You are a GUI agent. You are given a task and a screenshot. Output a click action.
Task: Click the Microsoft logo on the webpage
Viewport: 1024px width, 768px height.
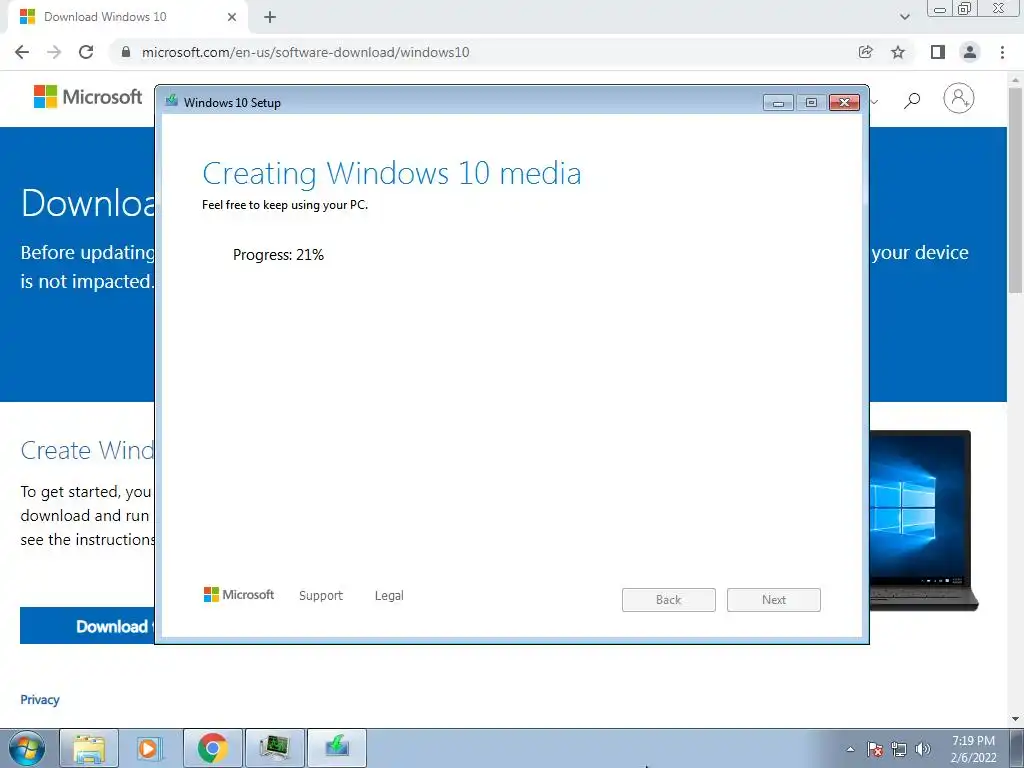[x=88, y=97]
